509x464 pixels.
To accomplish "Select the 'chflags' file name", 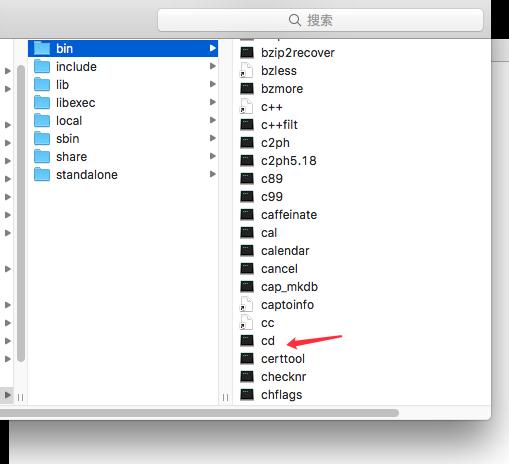I will pyautogui.click(x=281, y=395).
